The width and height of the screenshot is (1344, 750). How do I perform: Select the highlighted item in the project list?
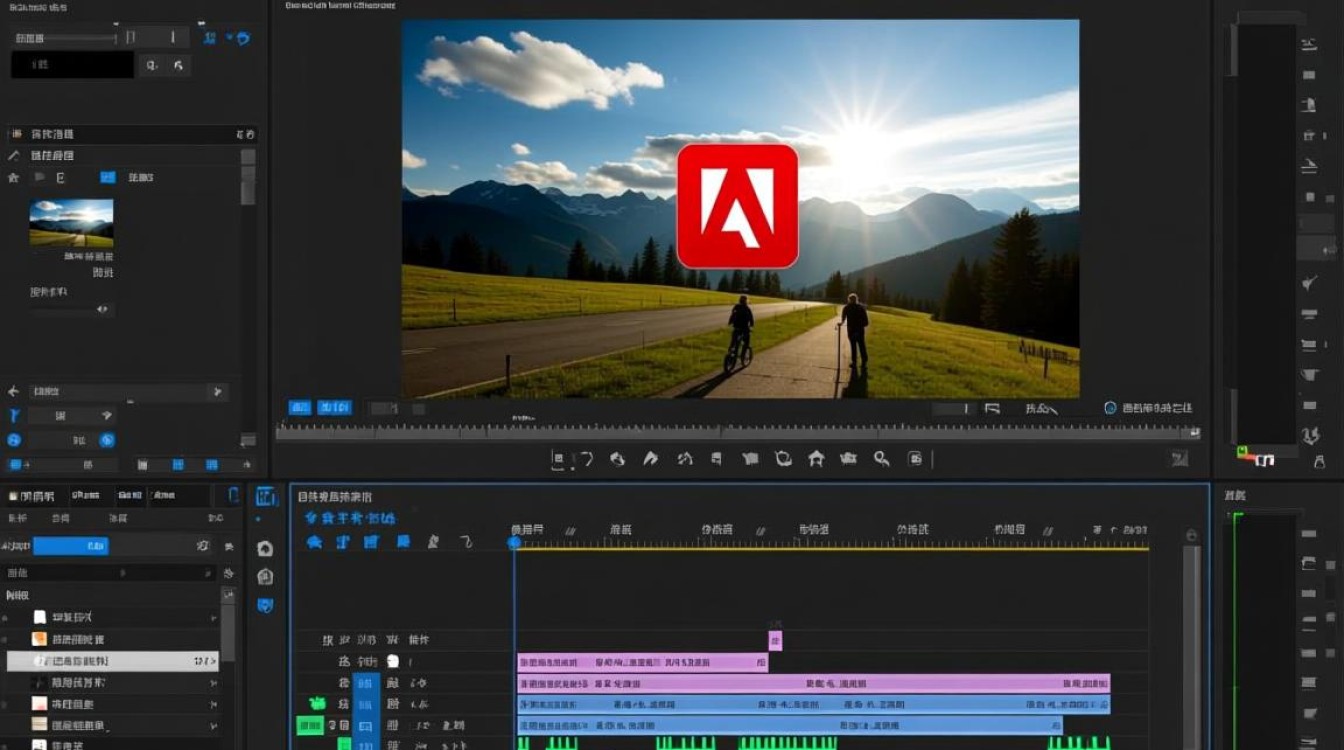tap(113, 661)
